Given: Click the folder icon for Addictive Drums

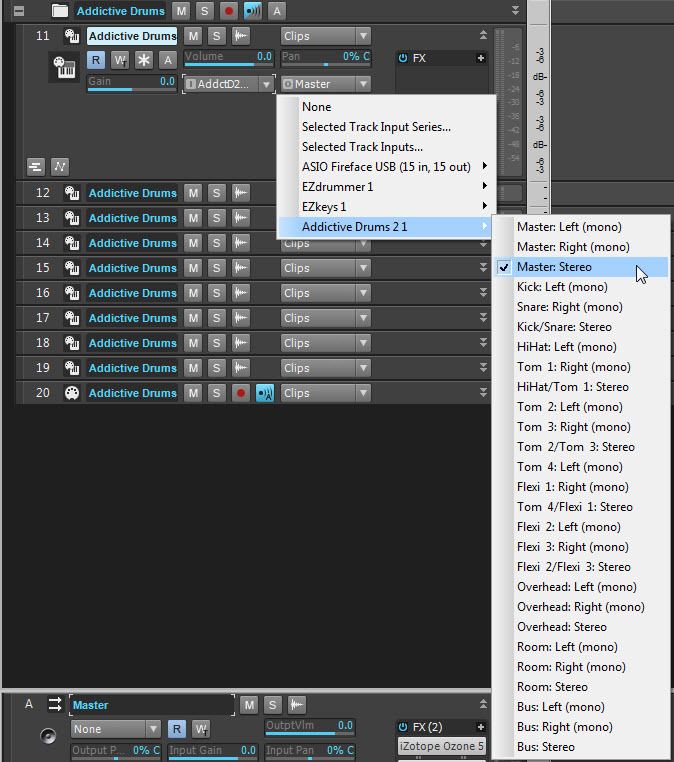Looking at the screenshot, I should click(x=60, y=11).
